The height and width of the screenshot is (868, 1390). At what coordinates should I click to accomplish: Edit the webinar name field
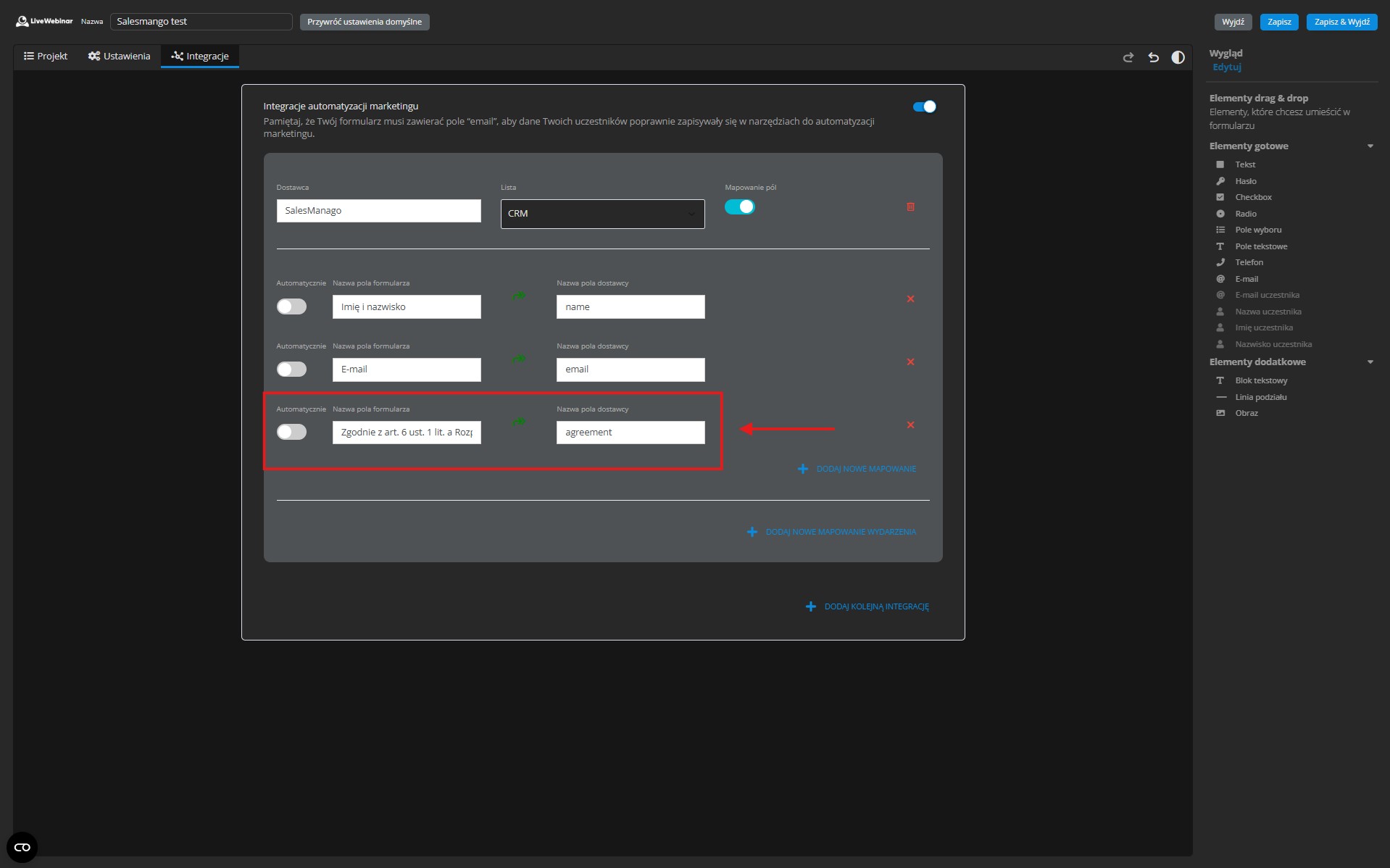coord(201,21)
